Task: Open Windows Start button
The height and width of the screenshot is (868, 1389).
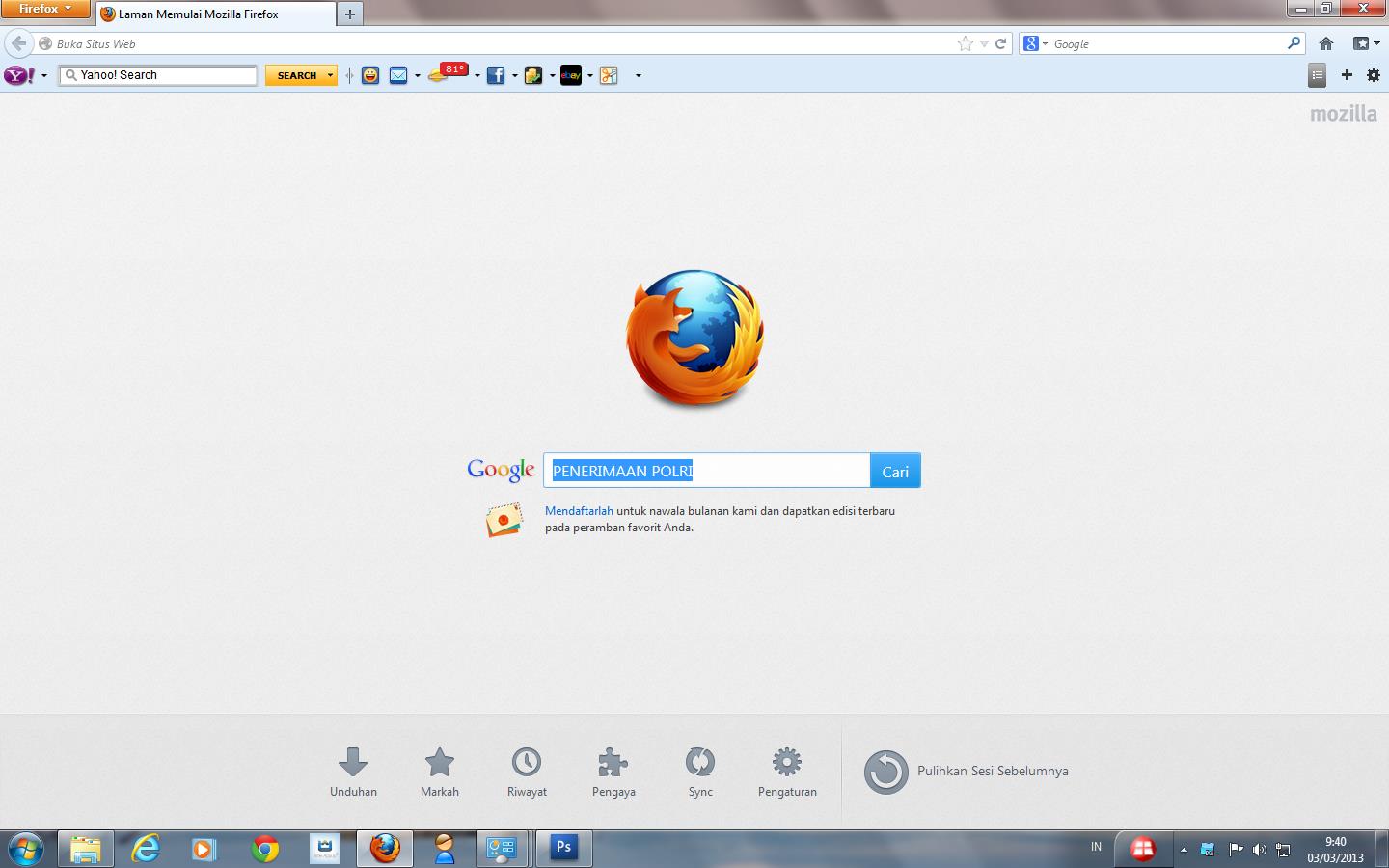Action: (25, 849)
